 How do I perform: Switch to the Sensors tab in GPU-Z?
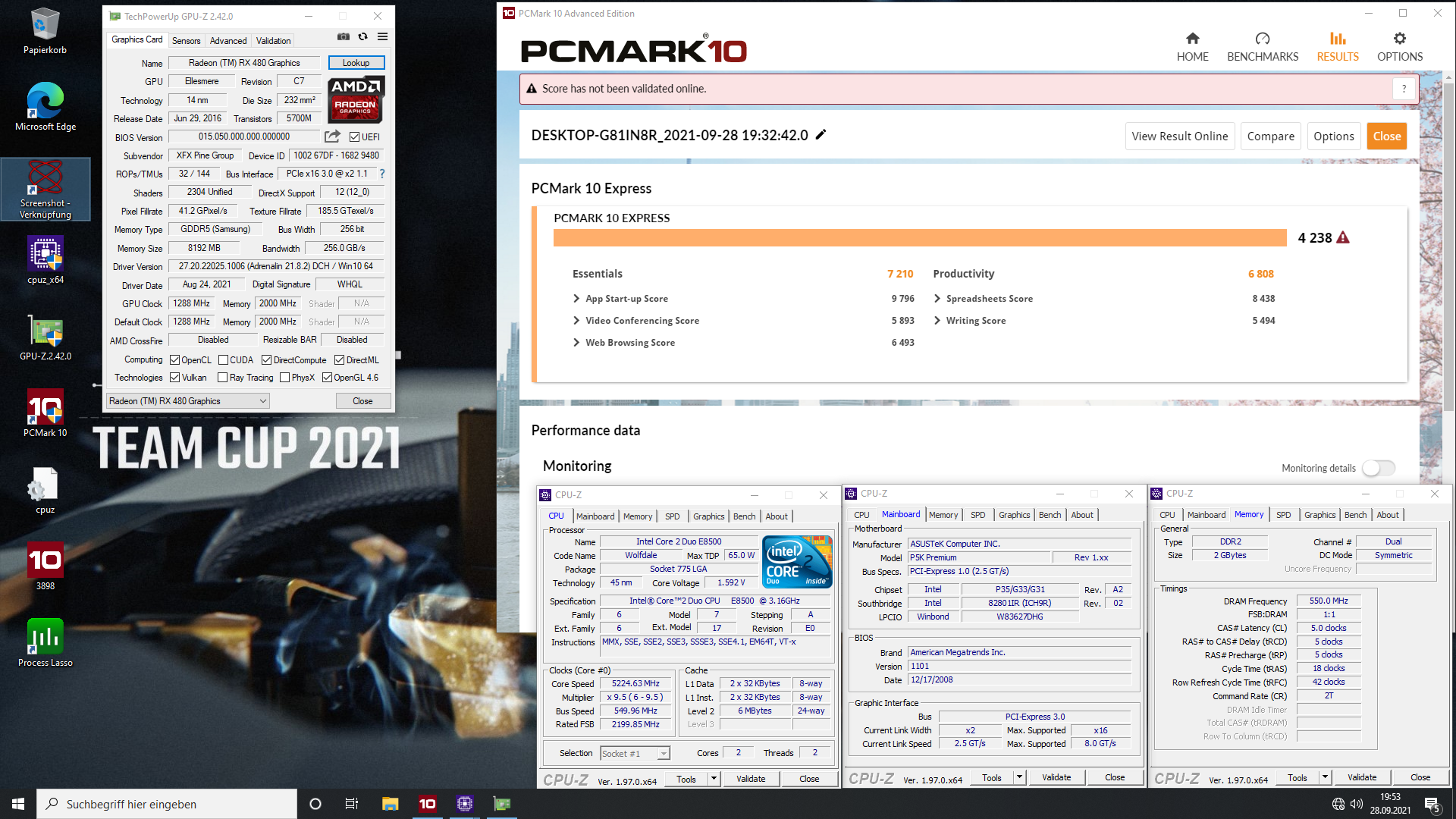[x=186, y=41]
